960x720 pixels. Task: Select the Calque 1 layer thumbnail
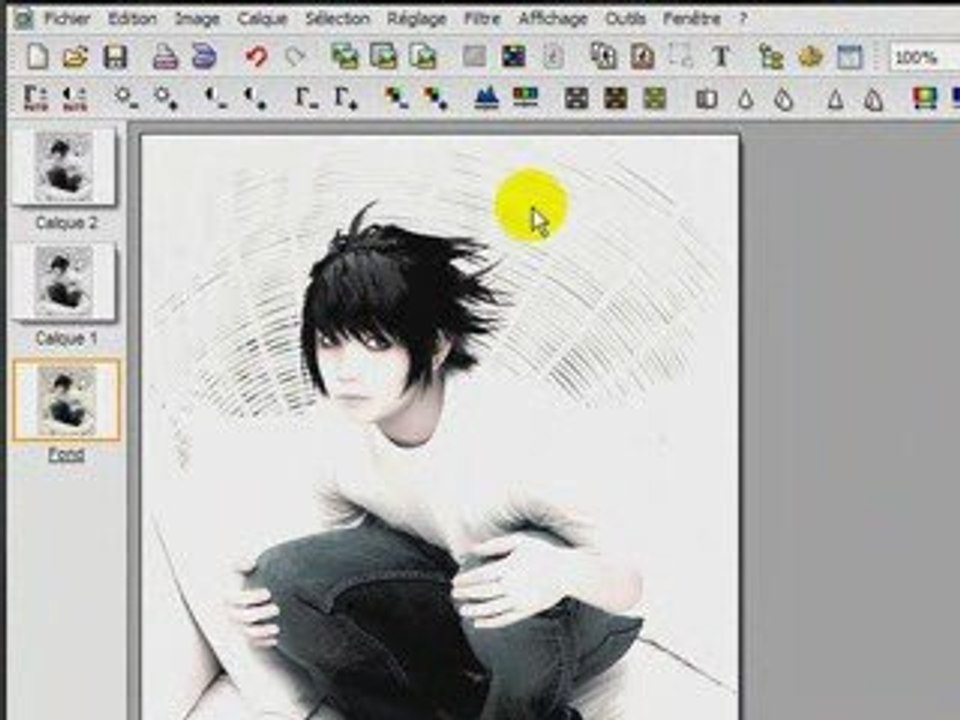64,281
